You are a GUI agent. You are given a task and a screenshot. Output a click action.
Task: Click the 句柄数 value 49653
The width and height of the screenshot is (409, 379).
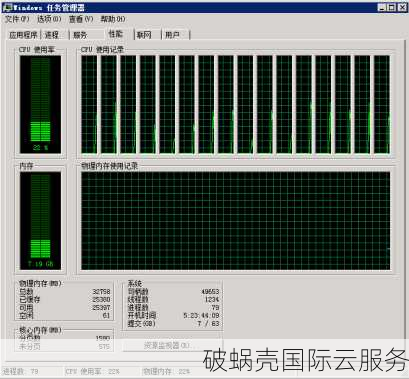[x=210, y=291]
